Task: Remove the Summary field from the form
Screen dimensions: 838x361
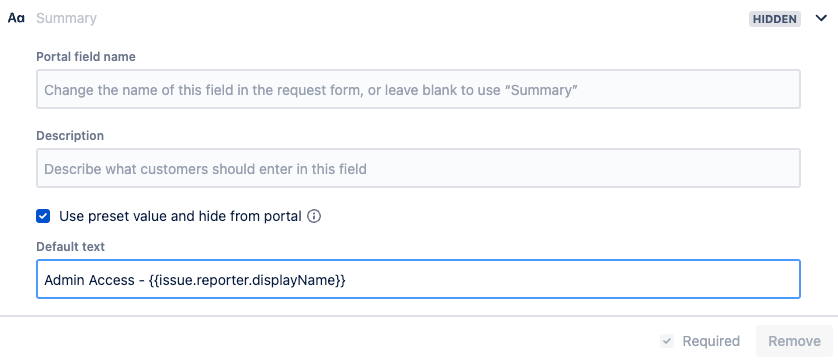Action: [x=794, y=341]
